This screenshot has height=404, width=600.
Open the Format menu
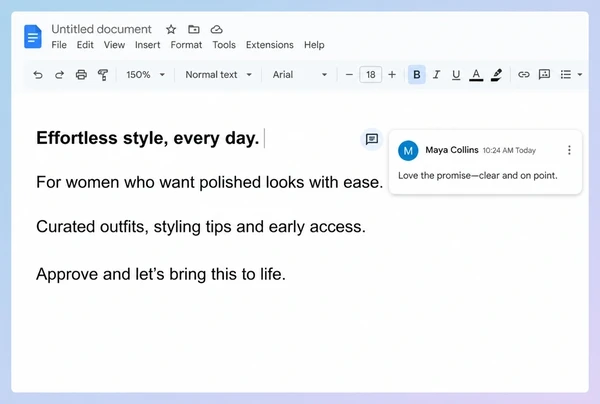(x=186, y=45)
